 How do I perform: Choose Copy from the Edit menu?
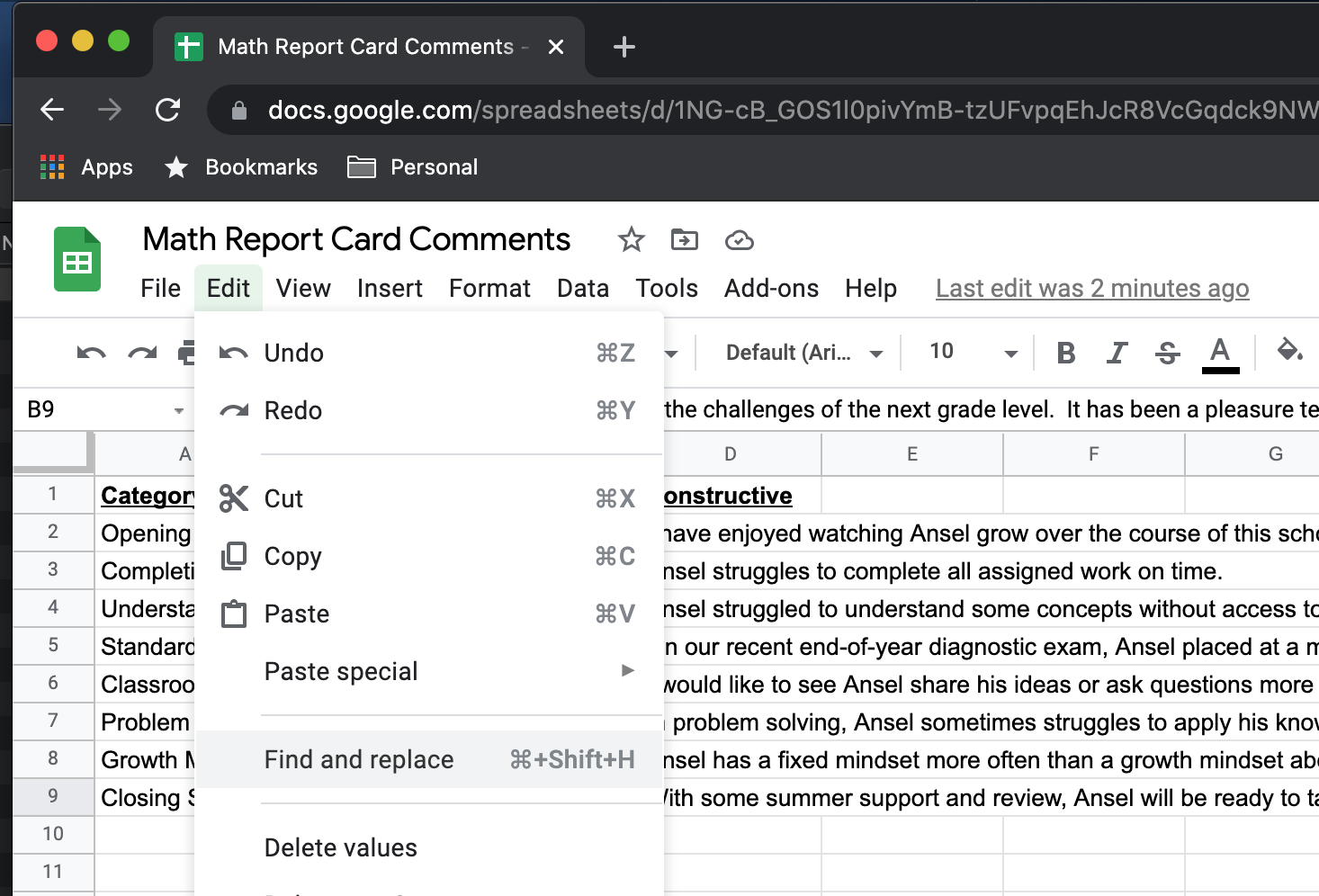(429, 556)
